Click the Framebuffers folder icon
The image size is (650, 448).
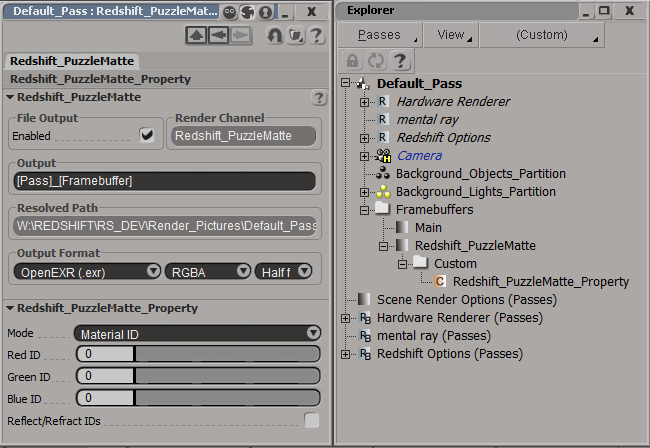[382, 208]
